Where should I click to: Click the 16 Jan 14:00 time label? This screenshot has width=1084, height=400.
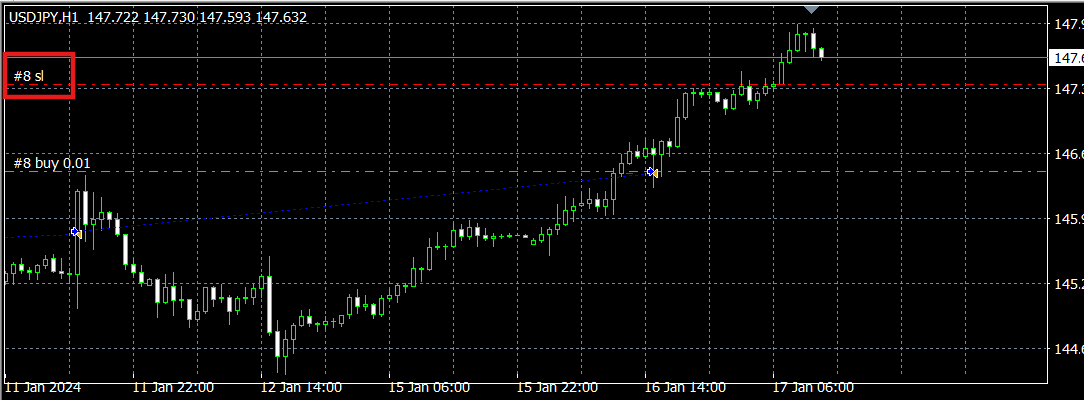click(x=685, y=387)
